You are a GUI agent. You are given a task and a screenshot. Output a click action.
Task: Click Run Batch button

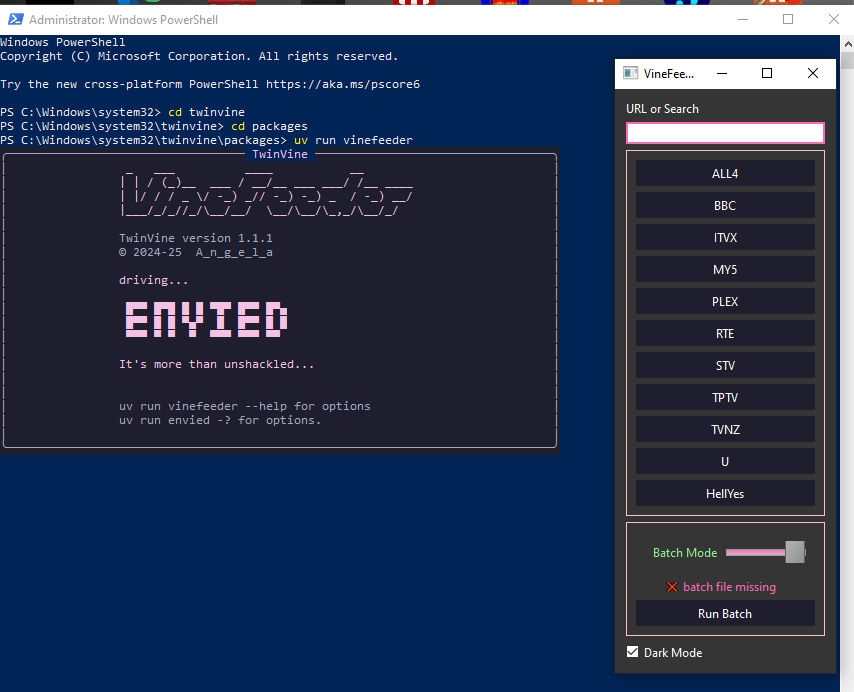725,614
